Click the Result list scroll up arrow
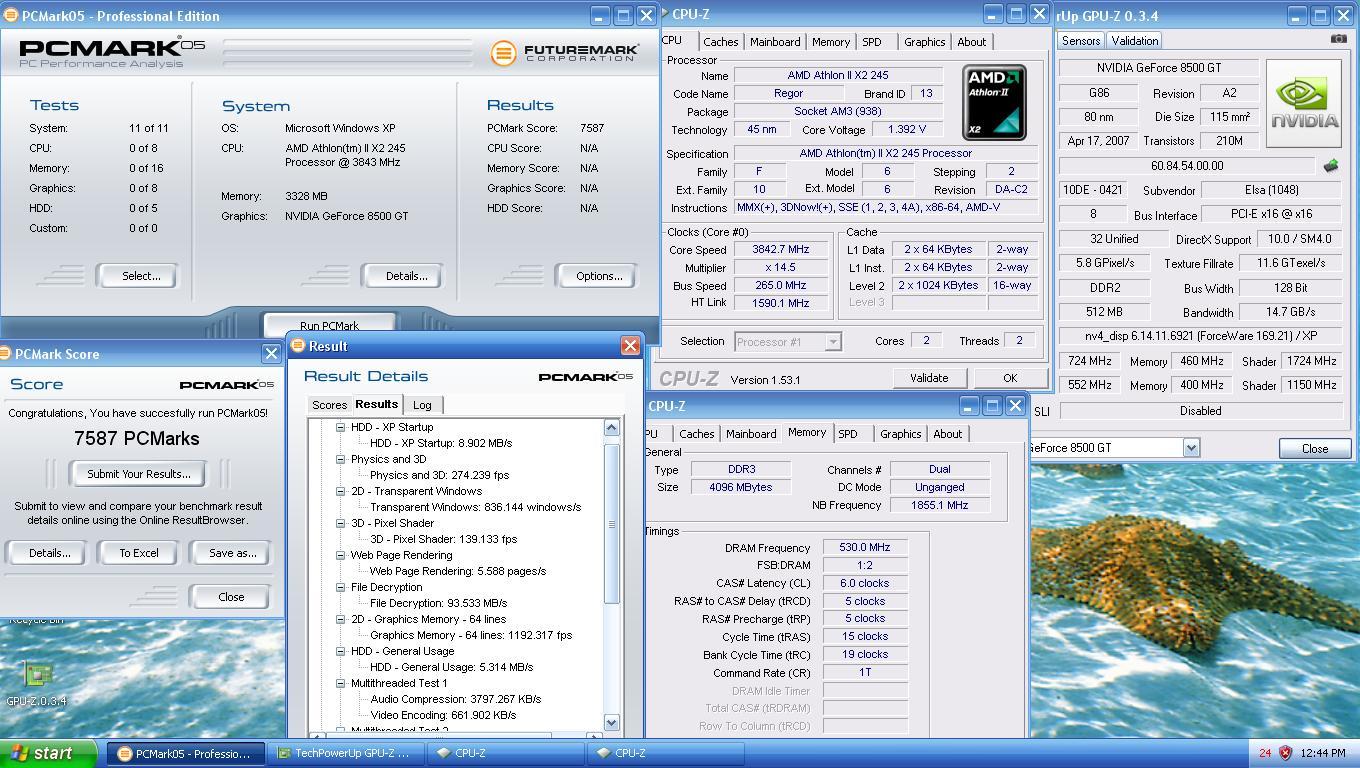The image size is (1360, 768). click(x=612, y=428)
